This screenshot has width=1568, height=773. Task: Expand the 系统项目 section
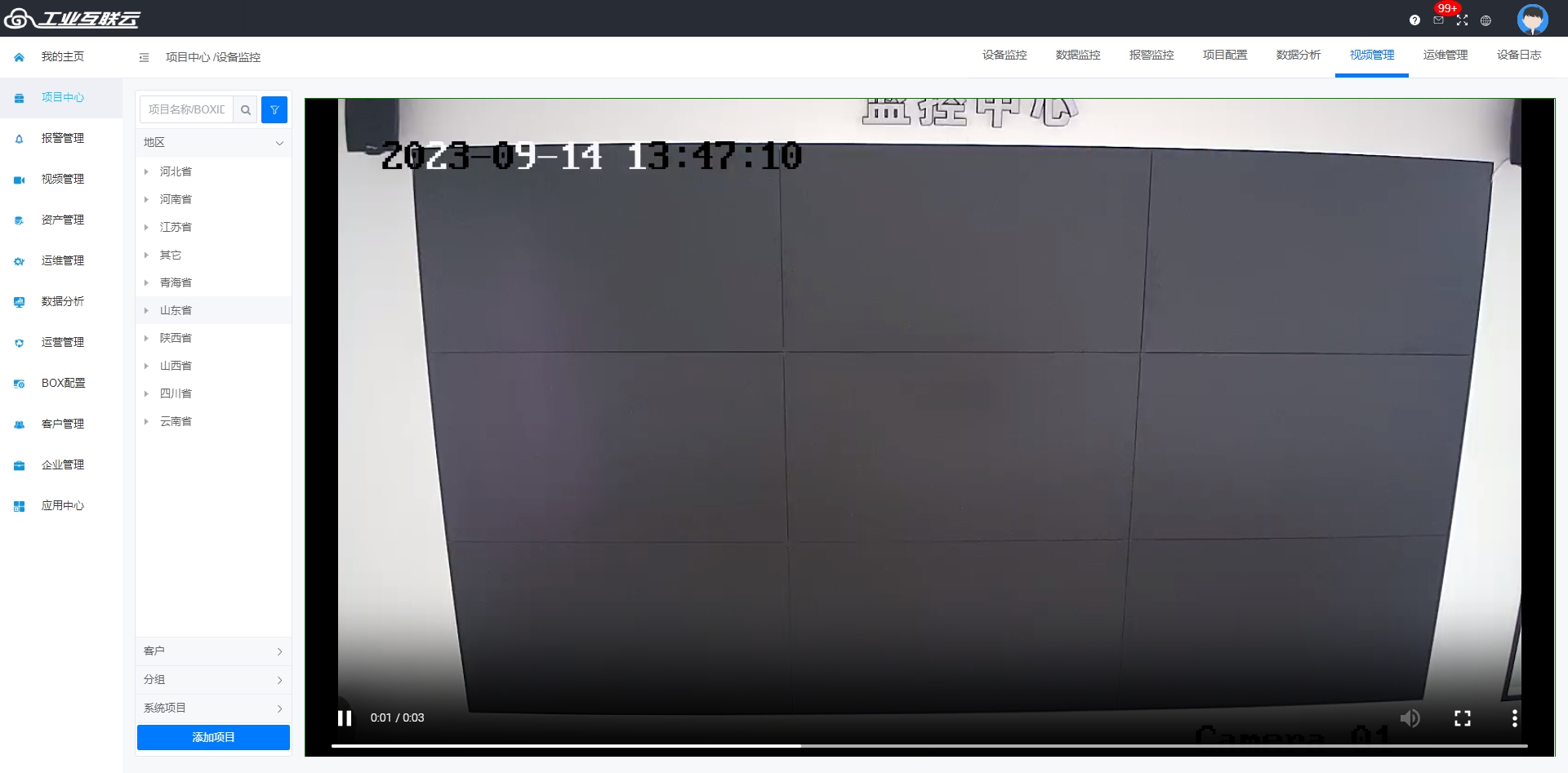pos(213,709)
